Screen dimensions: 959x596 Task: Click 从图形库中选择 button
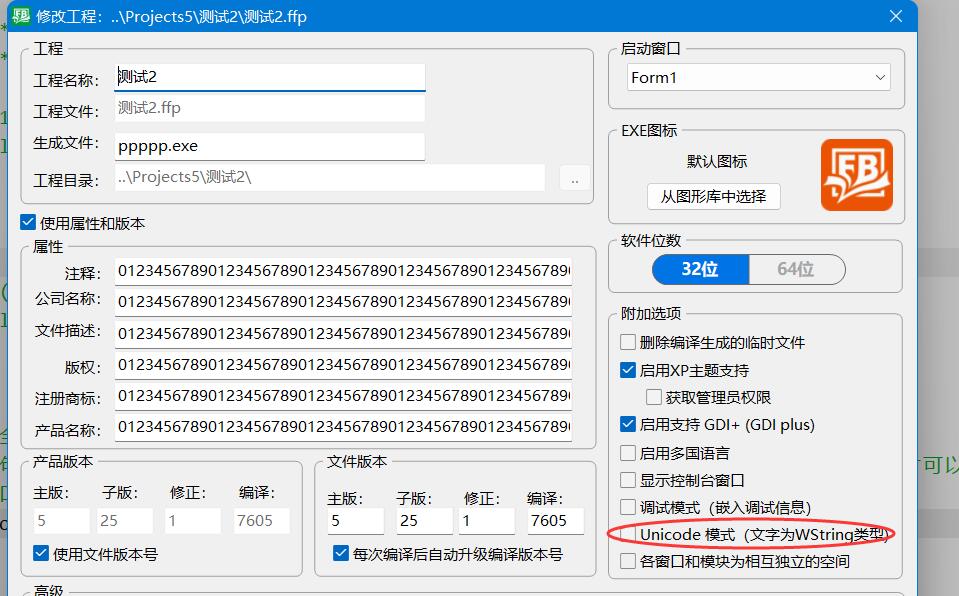click(713, 196)
